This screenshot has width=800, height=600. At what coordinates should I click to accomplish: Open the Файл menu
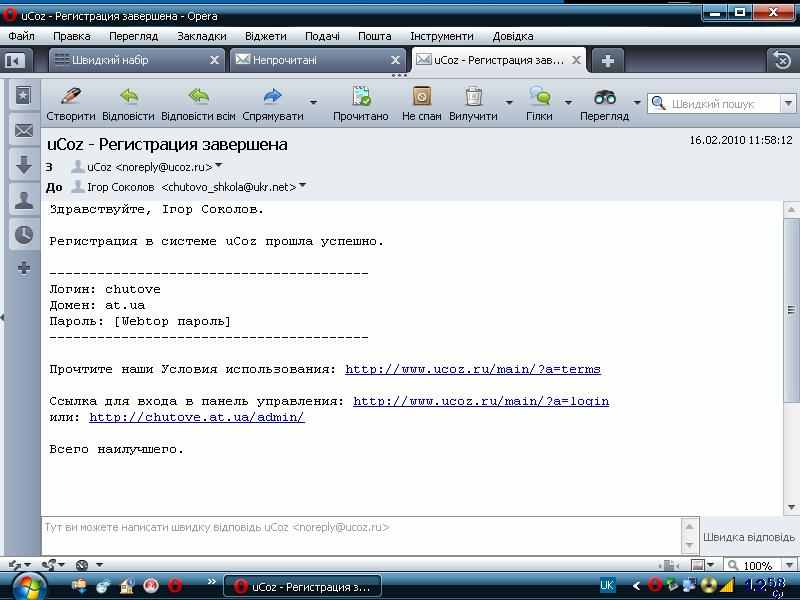point(21,36)
